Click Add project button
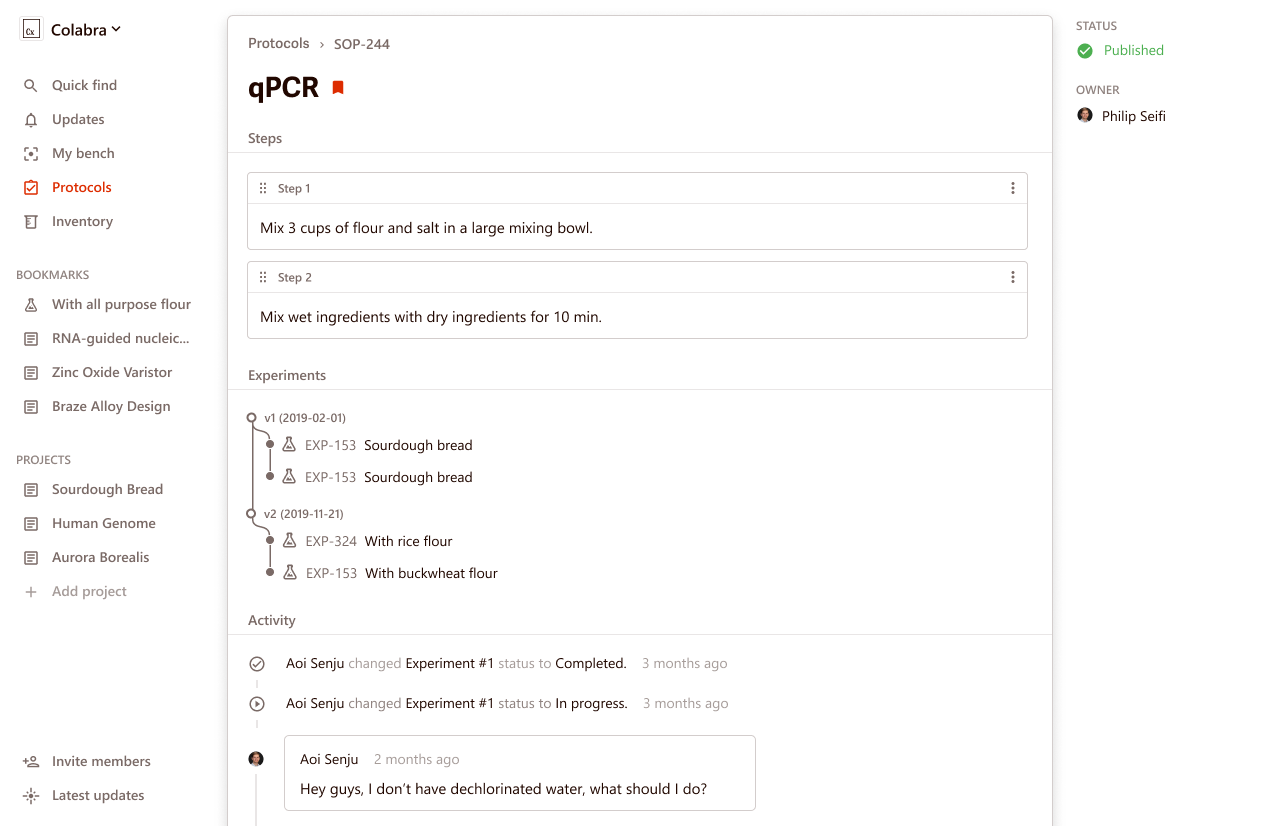 click(89, 591)
